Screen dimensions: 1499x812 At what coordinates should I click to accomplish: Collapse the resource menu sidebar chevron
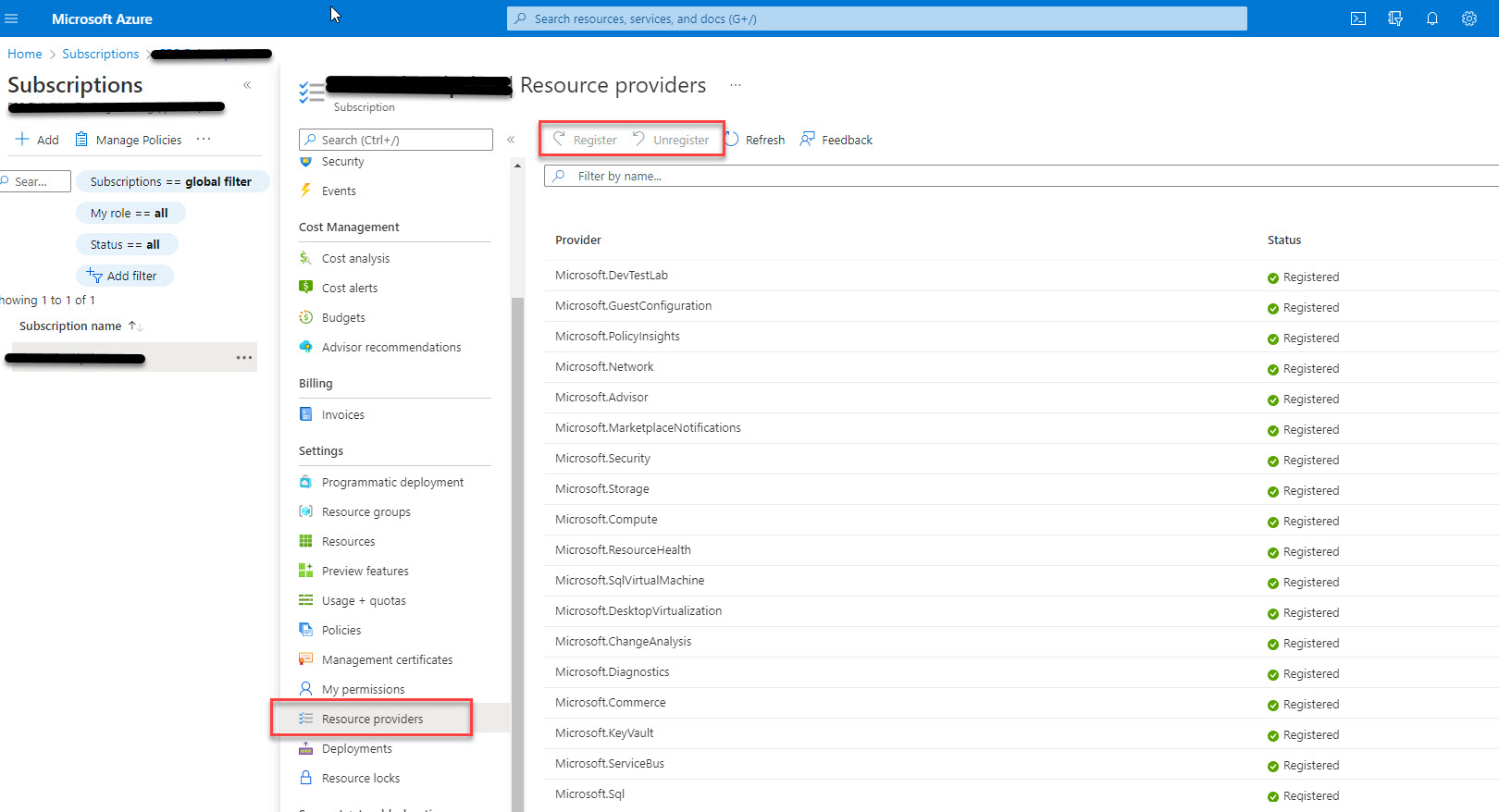point(511,140)
